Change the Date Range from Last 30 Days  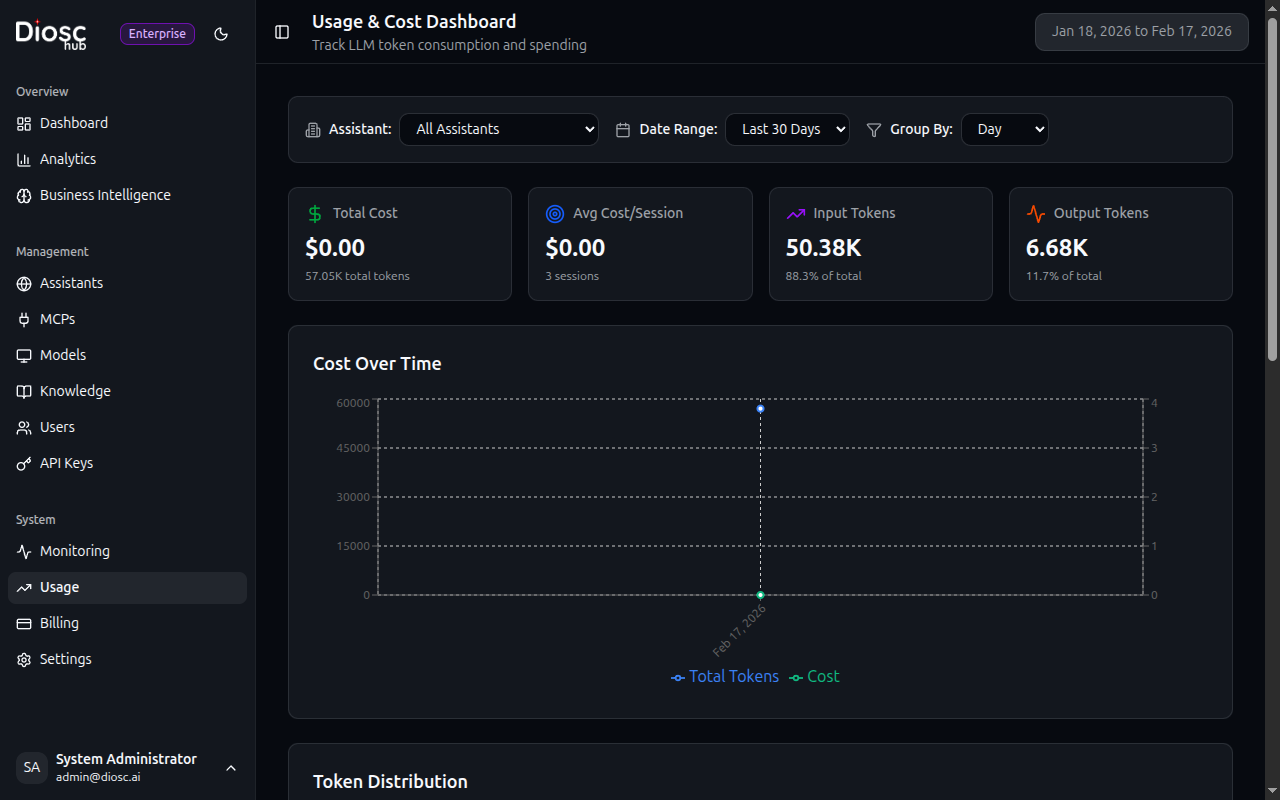(787, 129)
